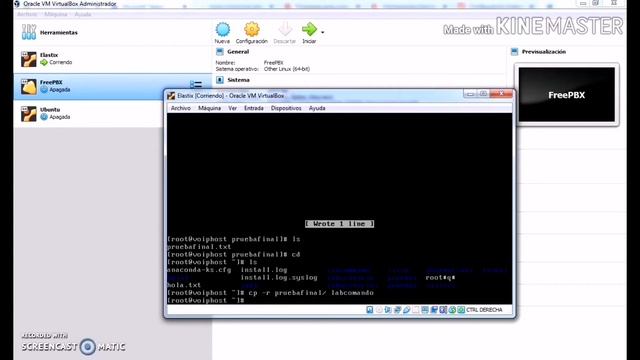Click the Elastix machine OS icon
The height and width of the screenshot is (360, 640).
tap(29, 59)
